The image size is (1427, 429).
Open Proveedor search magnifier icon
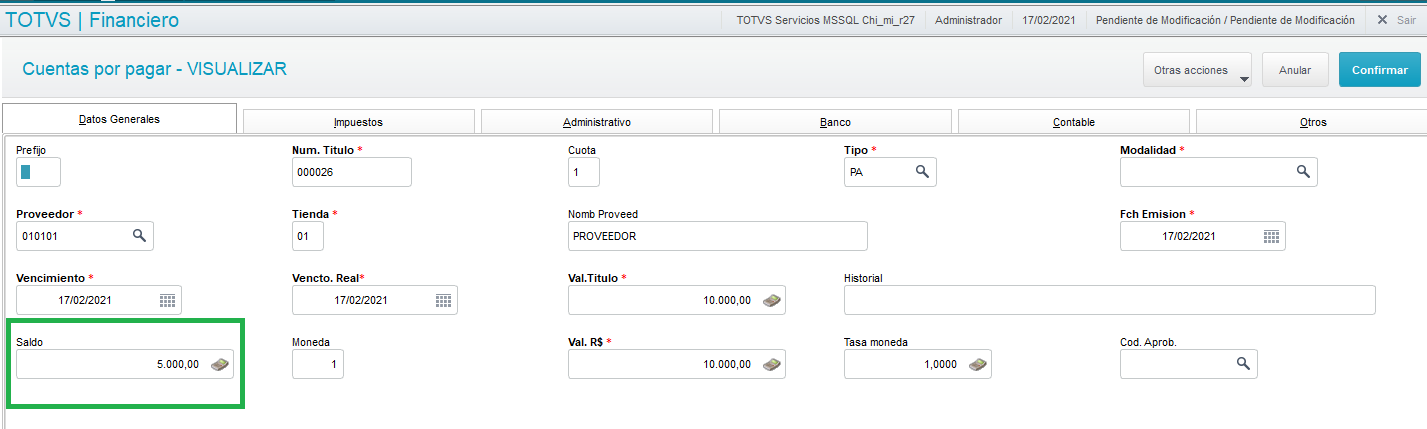(139, 236)
